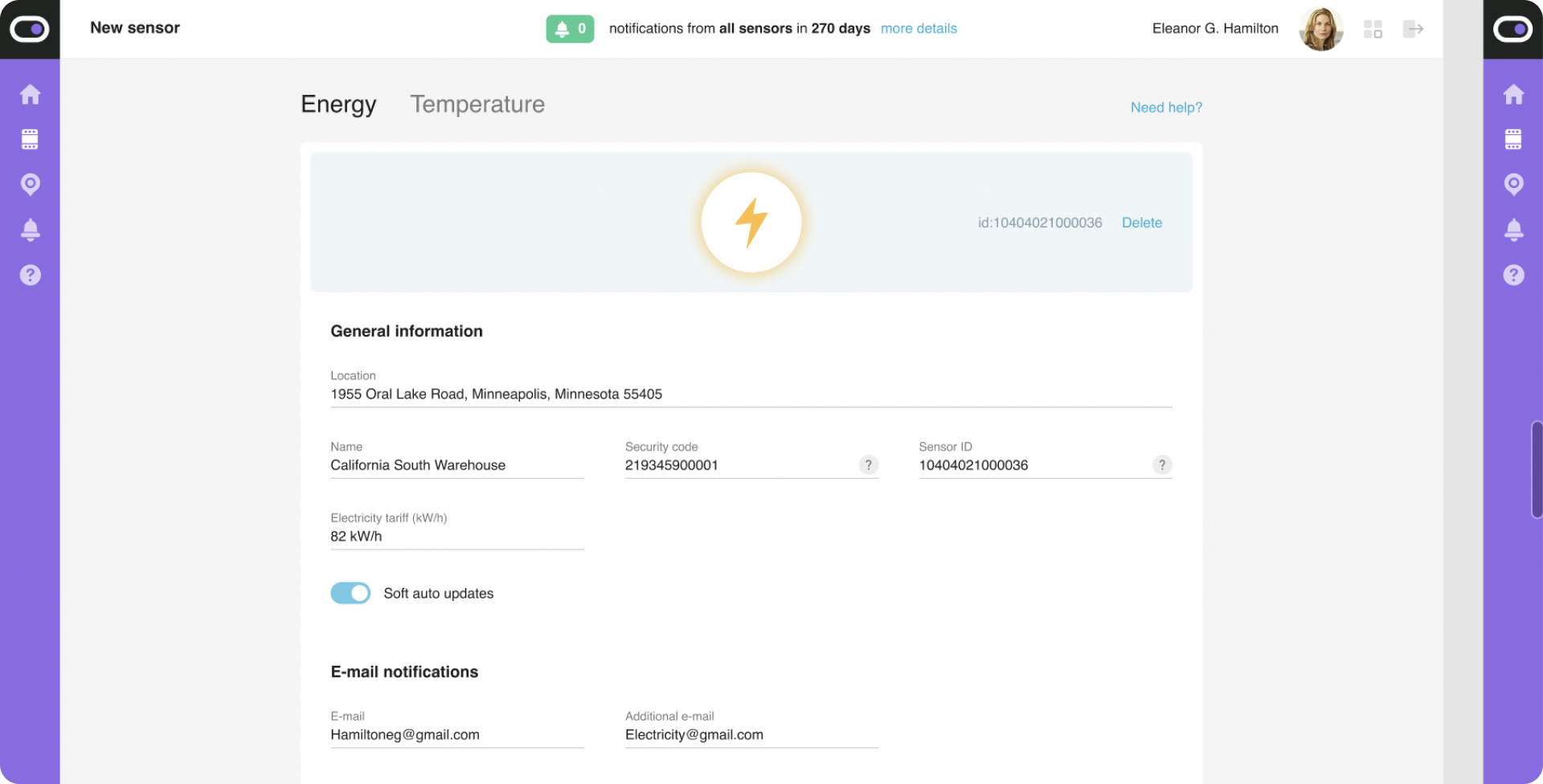Click the Need help? link

1166,108
